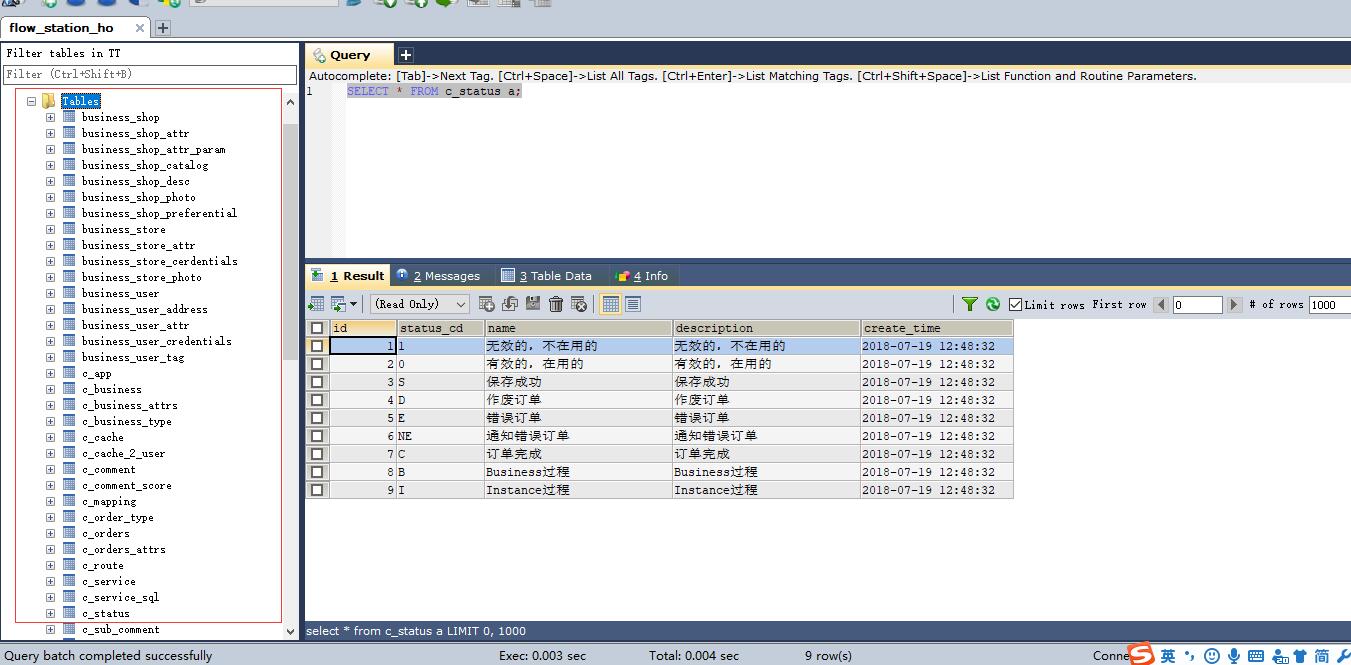Click the delete selected rows trash icon
Viewport: 1351px width, 665px height.
coord(556,304)
